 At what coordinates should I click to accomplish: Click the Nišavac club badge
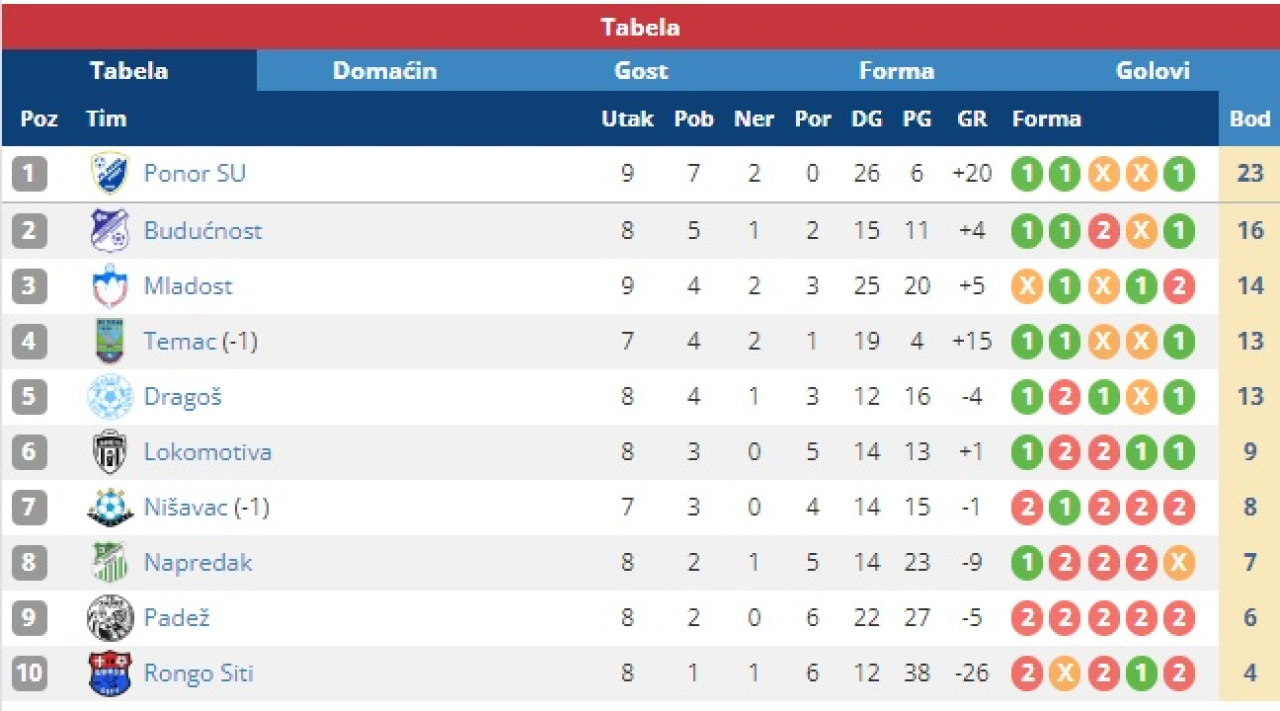click(109, 508)
